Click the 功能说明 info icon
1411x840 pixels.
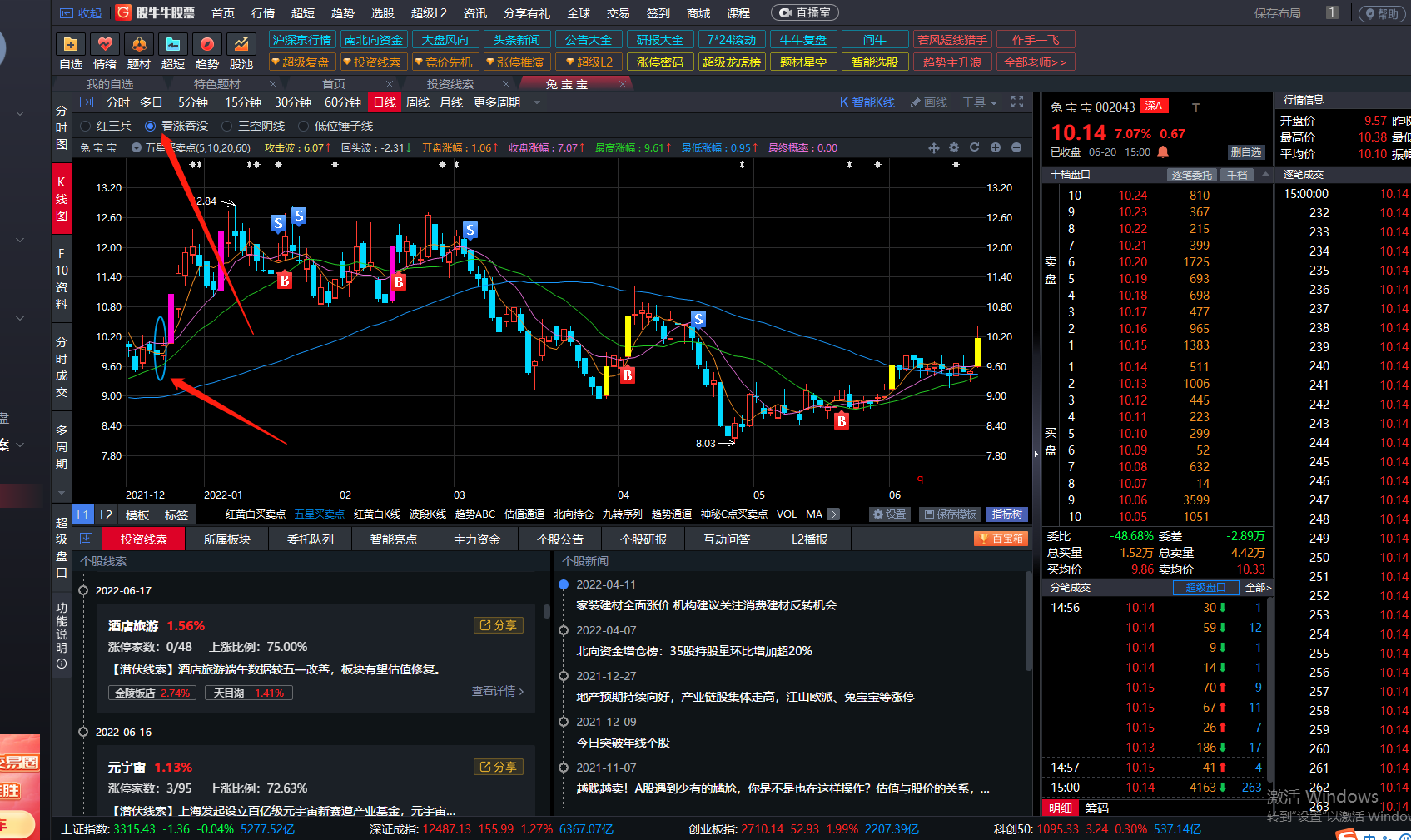[x=62, y=664]
